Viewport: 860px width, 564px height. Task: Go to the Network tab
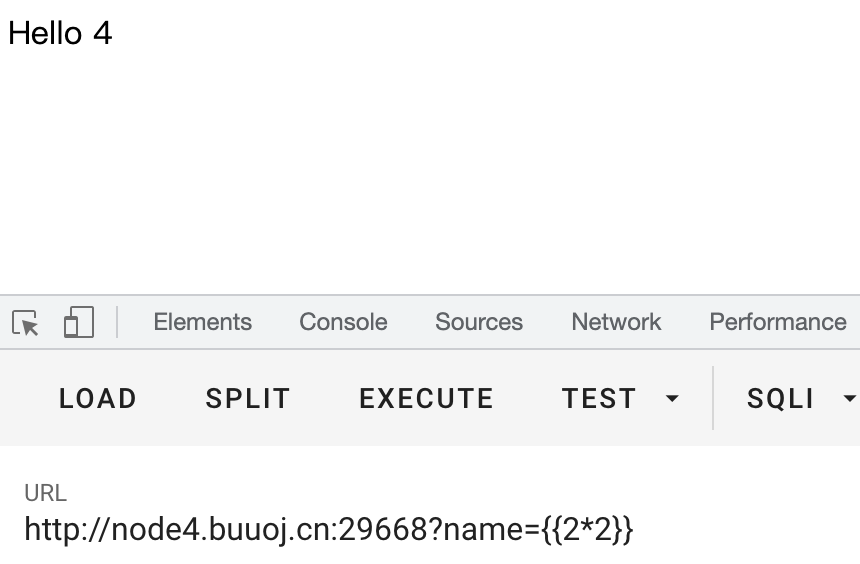coord(616,322)
